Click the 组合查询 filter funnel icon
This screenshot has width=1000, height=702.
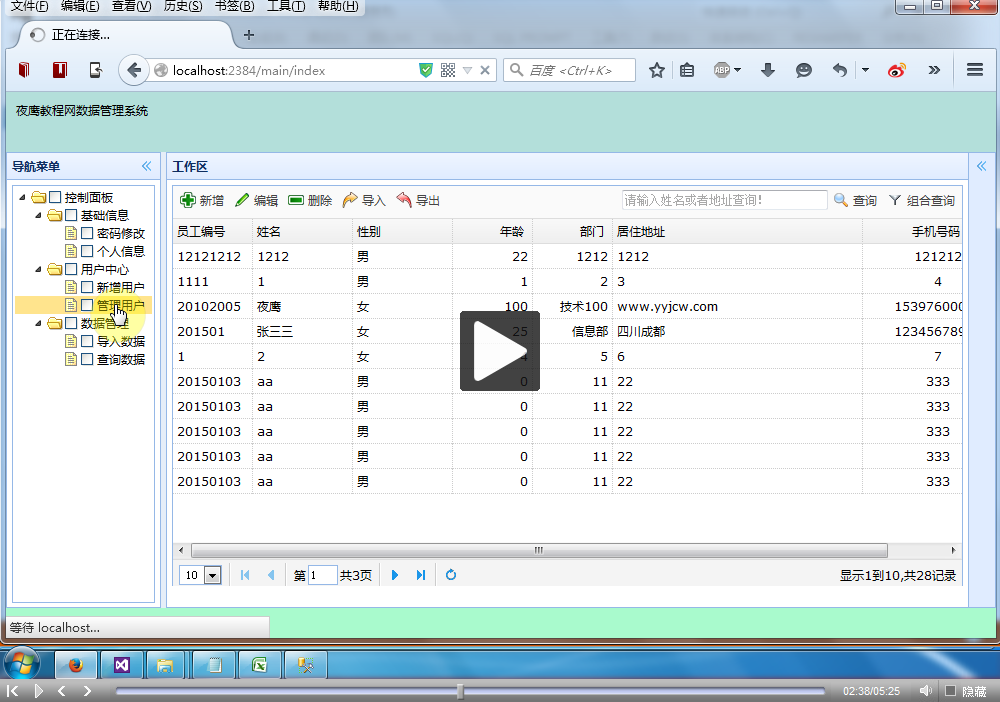(895, 200)
